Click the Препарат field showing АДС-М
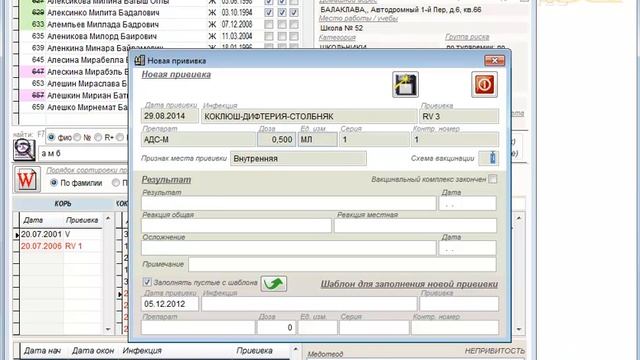Viewport: 640px width, 360px height. pos(198,140)
